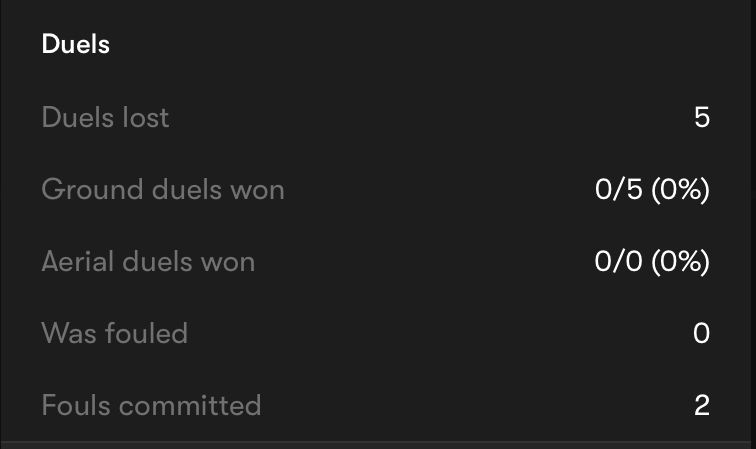
Task: Click the word "committed" in Fouls committed
Action: point(190,405)
